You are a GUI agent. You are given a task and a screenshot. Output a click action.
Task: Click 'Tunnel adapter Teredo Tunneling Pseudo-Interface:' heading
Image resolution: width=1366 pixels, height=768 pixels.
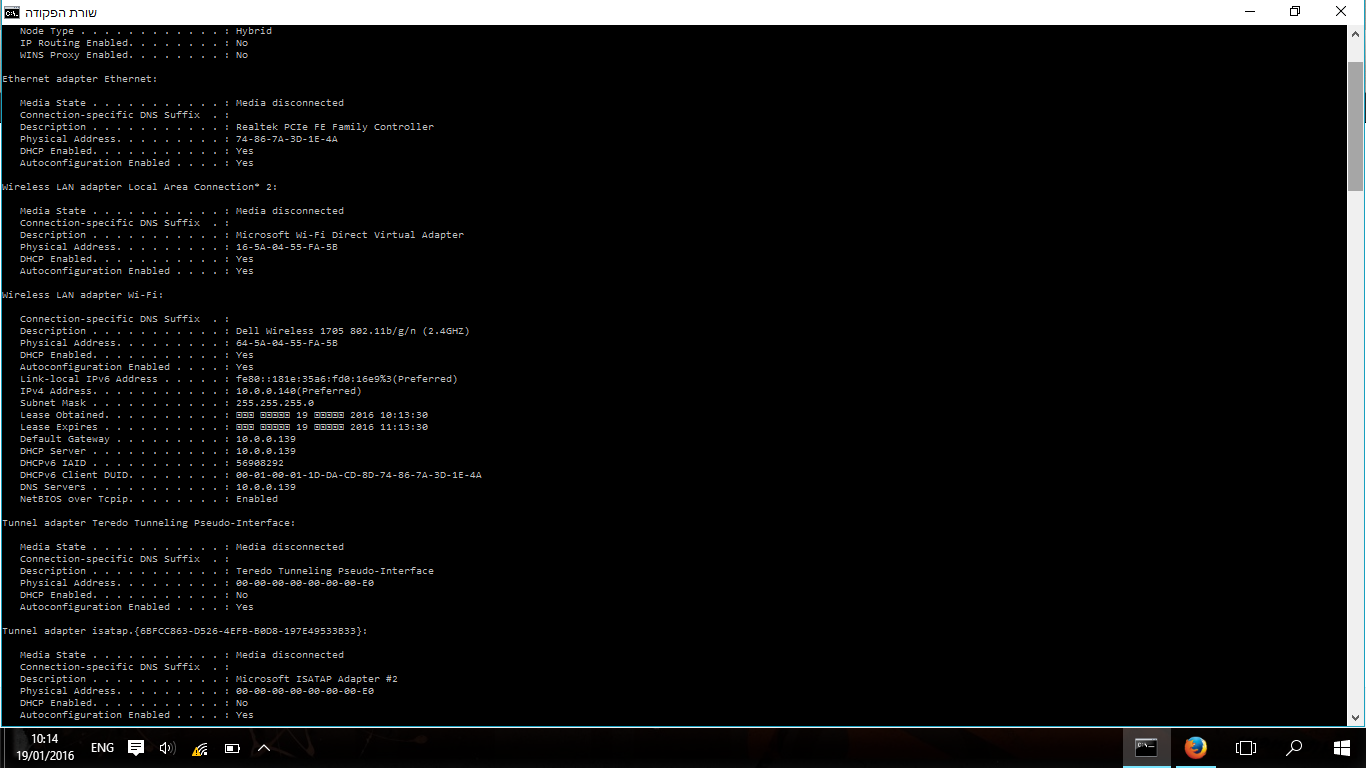[x=149, y=523]
